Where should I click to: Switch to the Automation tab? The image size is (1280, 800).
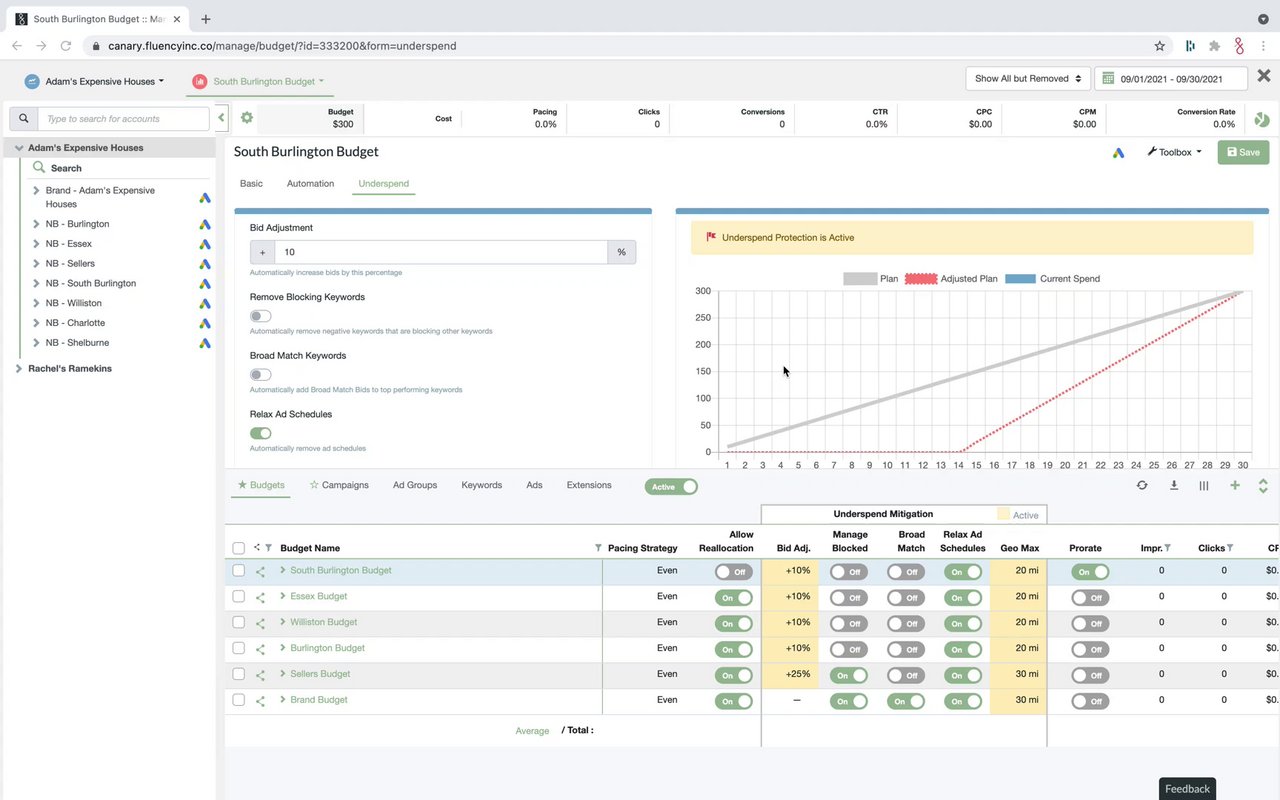[310, 184]
